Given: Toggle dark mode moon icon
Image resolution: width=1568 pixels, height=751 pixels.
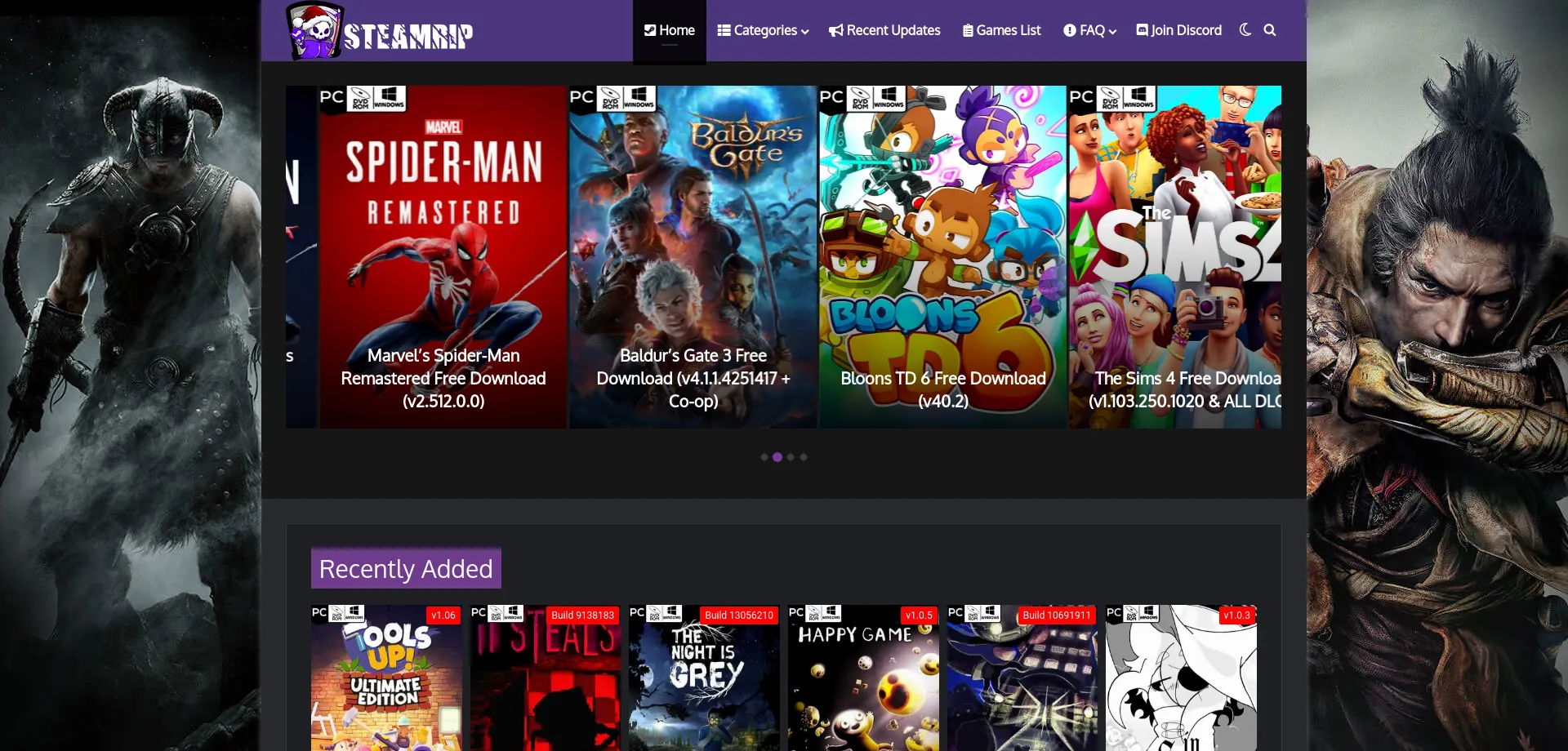Looking at the screenshot, I should 1245,30.
